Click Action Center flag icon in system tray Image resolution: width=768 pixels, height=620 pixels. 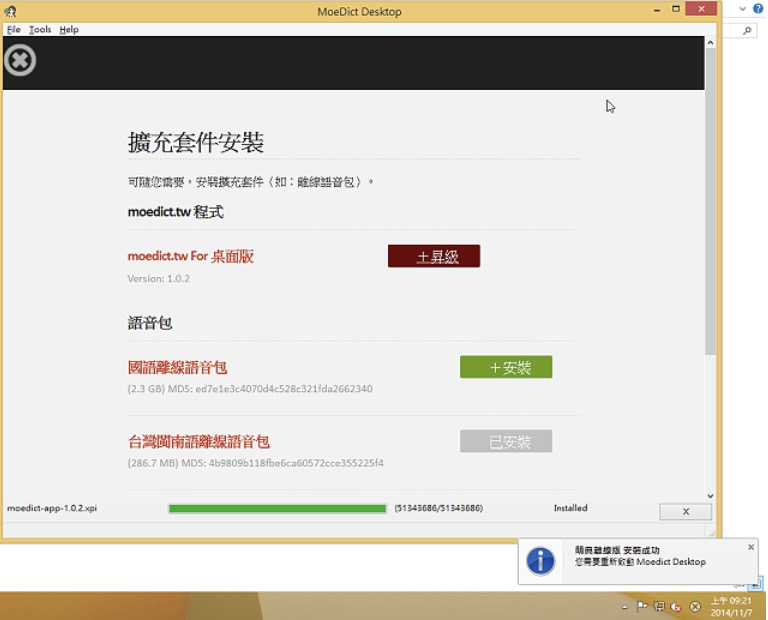pos(642,607)
